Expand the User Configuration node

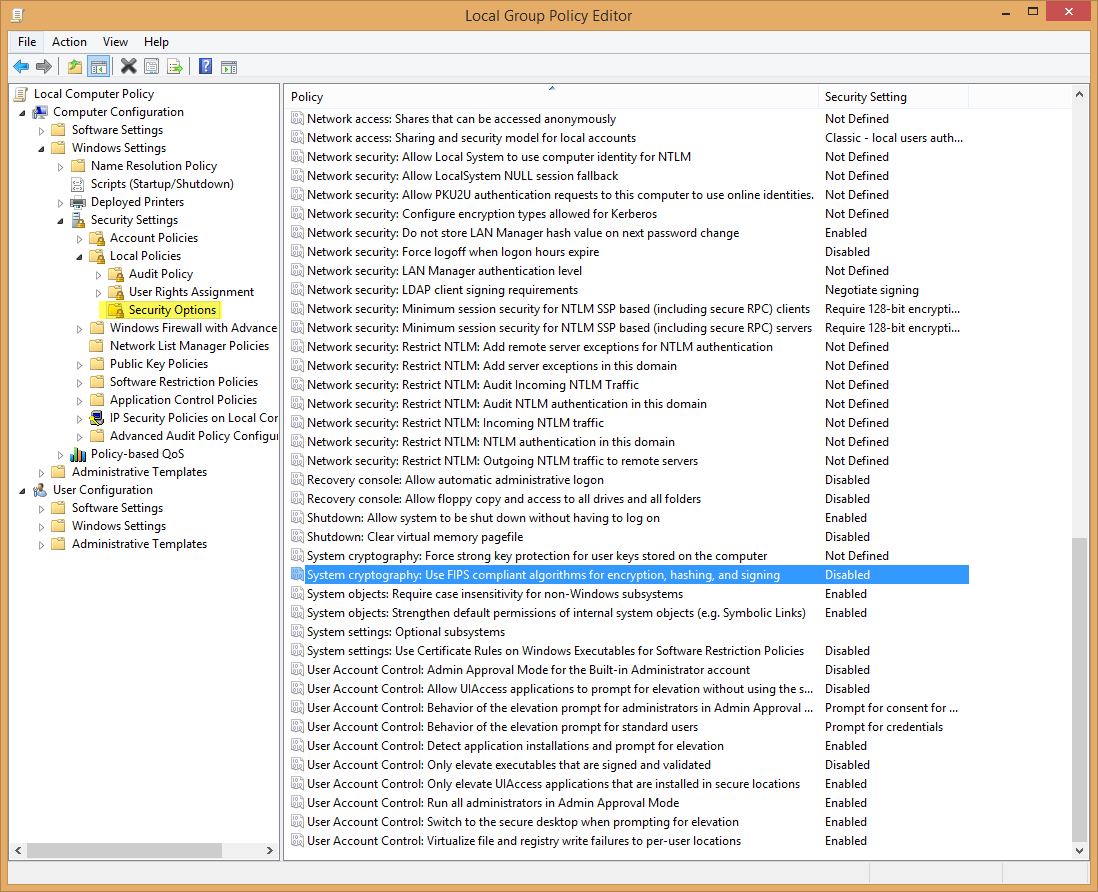point(22,489)
